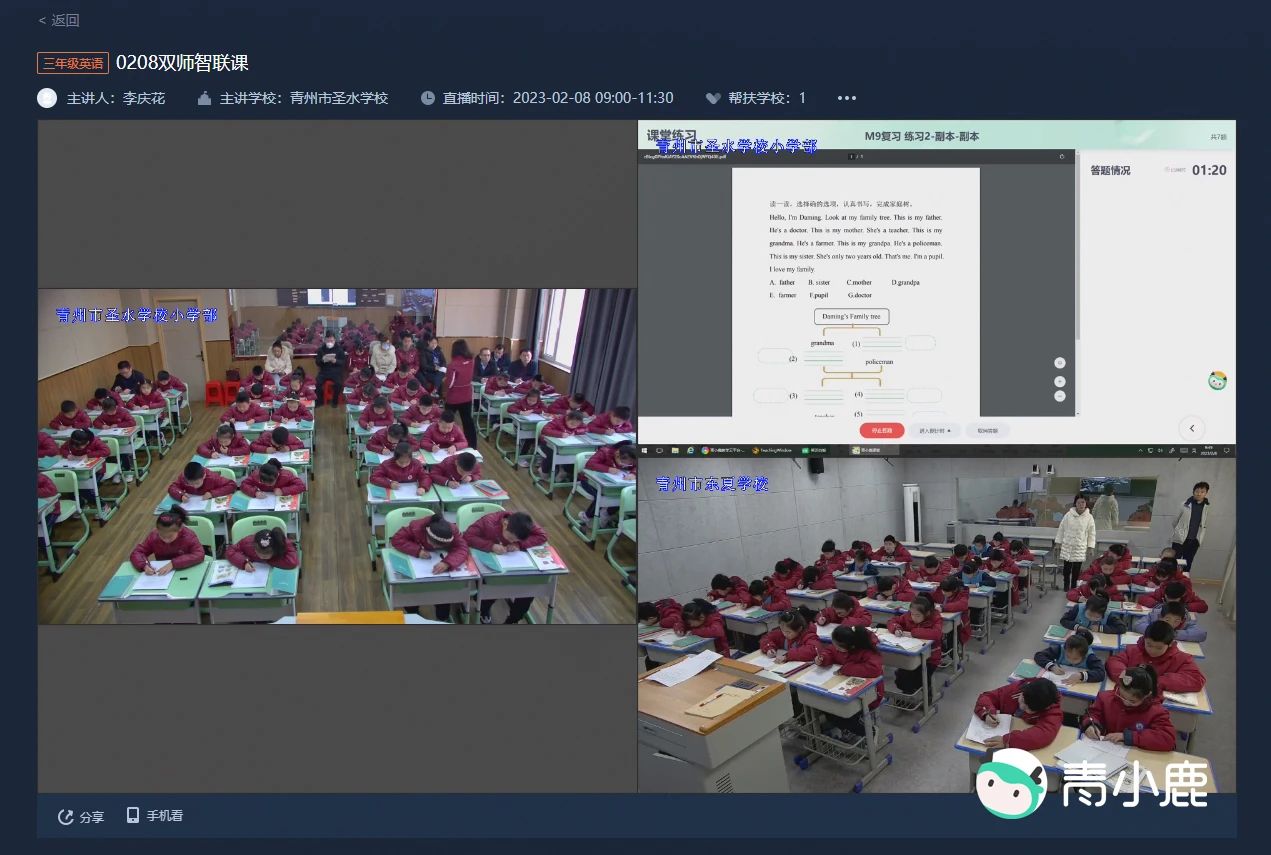
Task: Click the share arrow icon at the bottom
Action: coord(65,816)
